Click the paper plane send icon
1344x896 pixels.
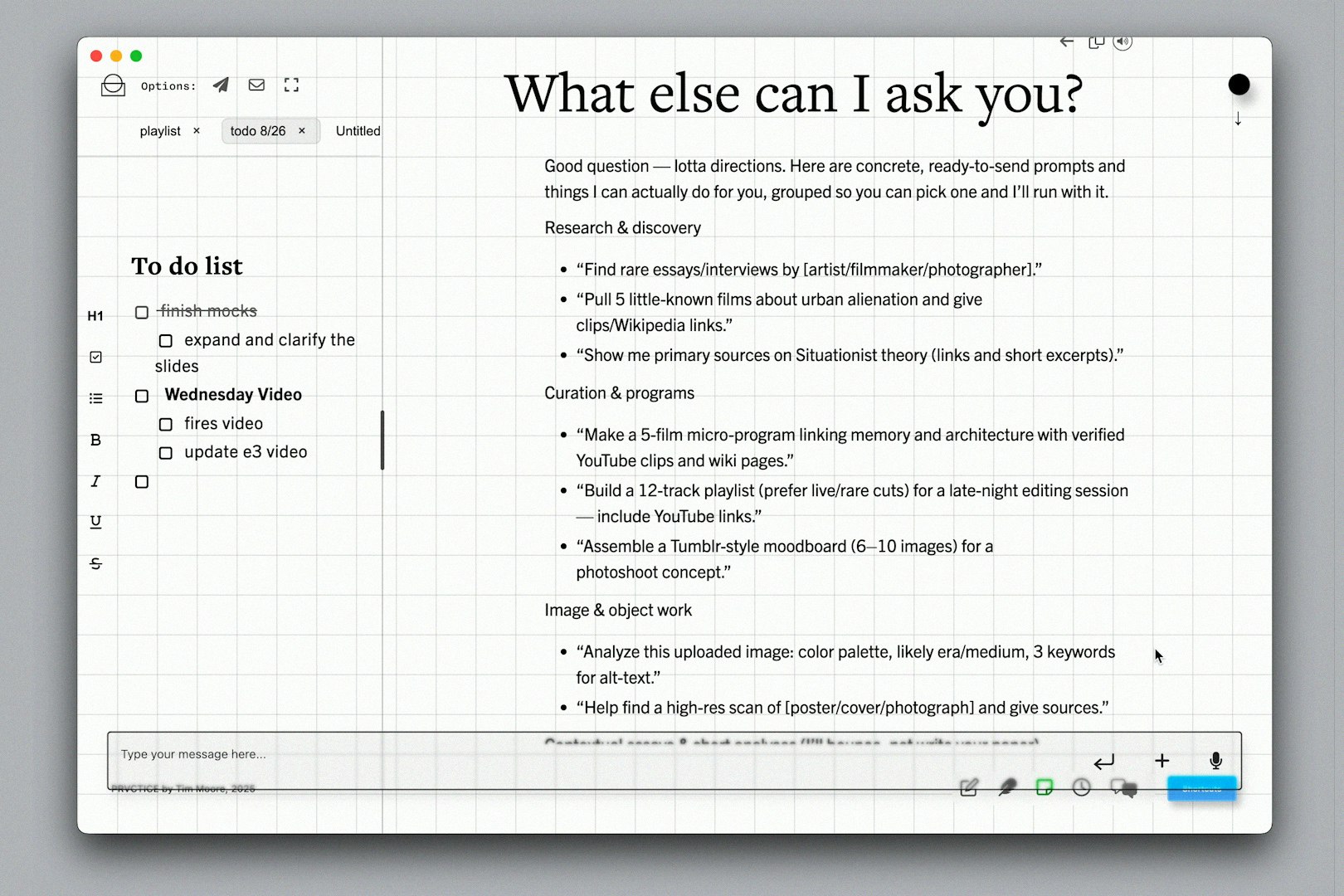[221, 85]
